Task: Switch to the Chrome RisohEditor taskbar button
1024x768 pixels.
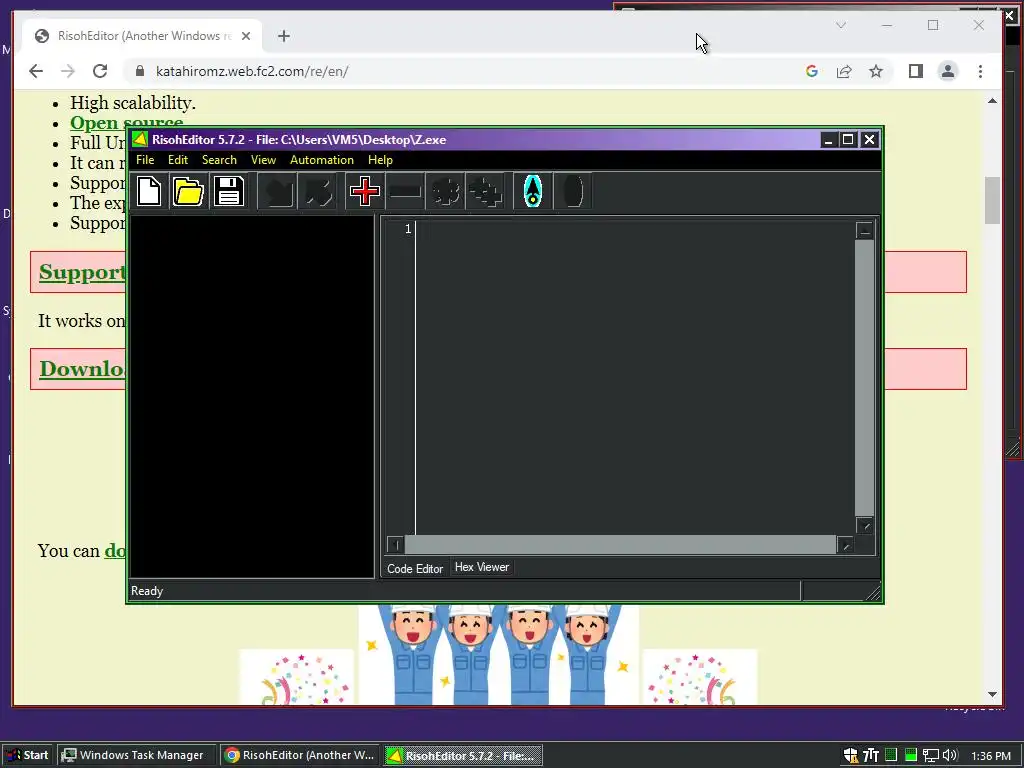Action: [x=300, y=755]
